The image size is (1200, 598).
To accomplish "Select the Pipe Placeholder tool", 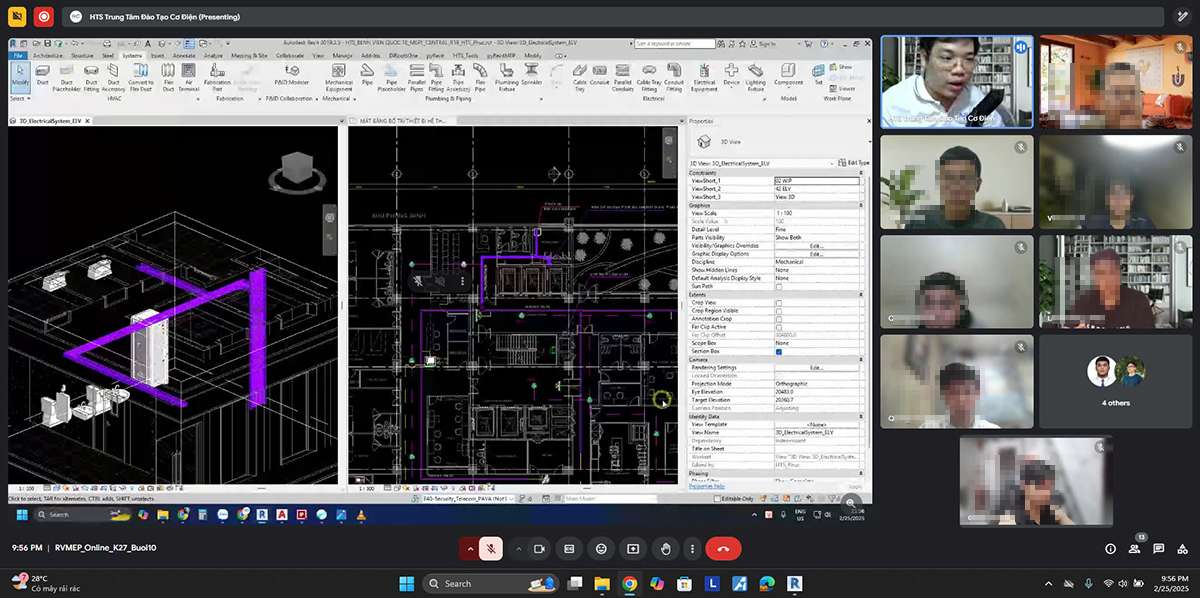I will (391, 78).
